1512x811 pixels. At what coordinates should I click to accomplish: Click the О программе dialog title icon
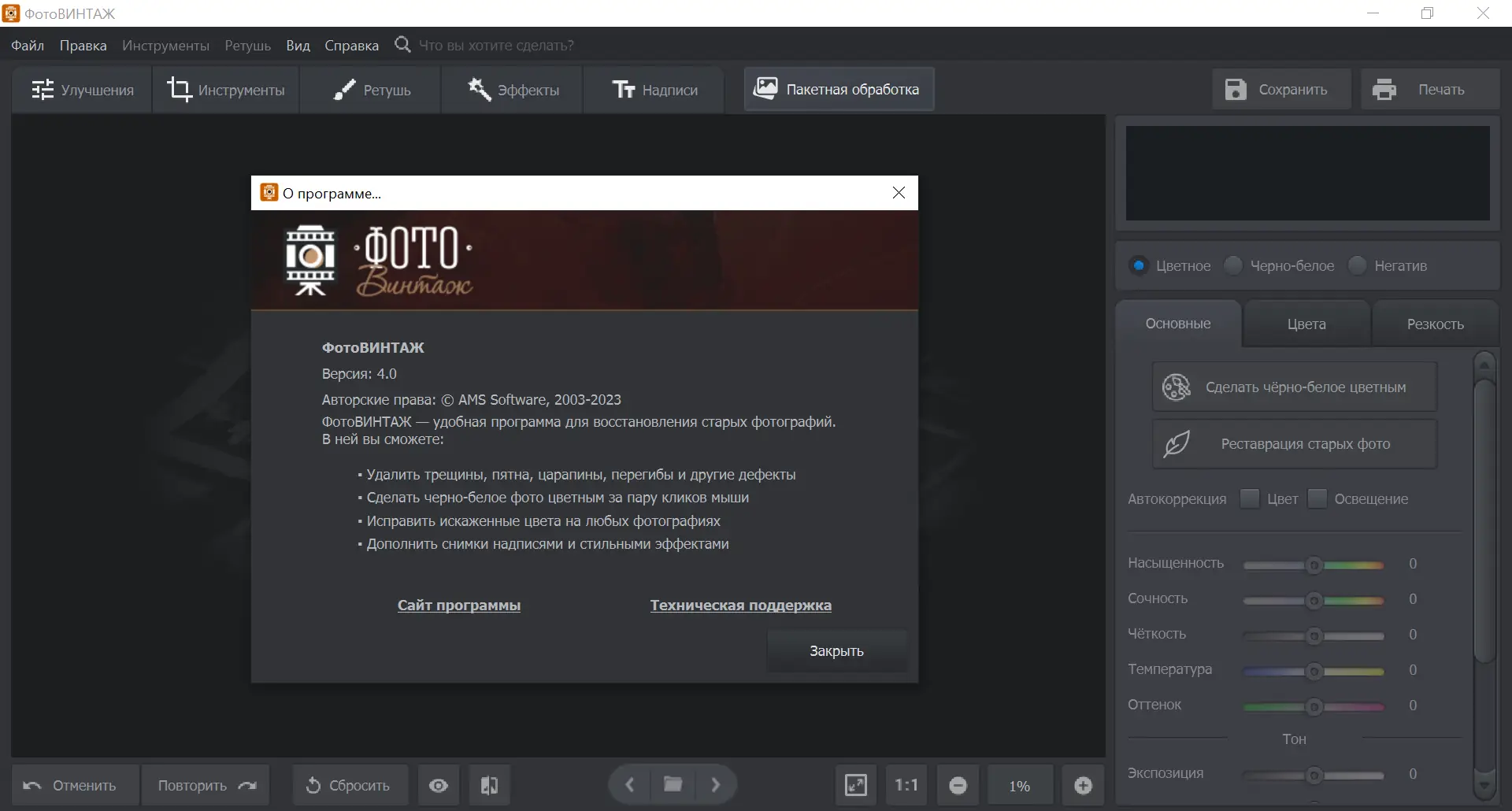point(269,192)
